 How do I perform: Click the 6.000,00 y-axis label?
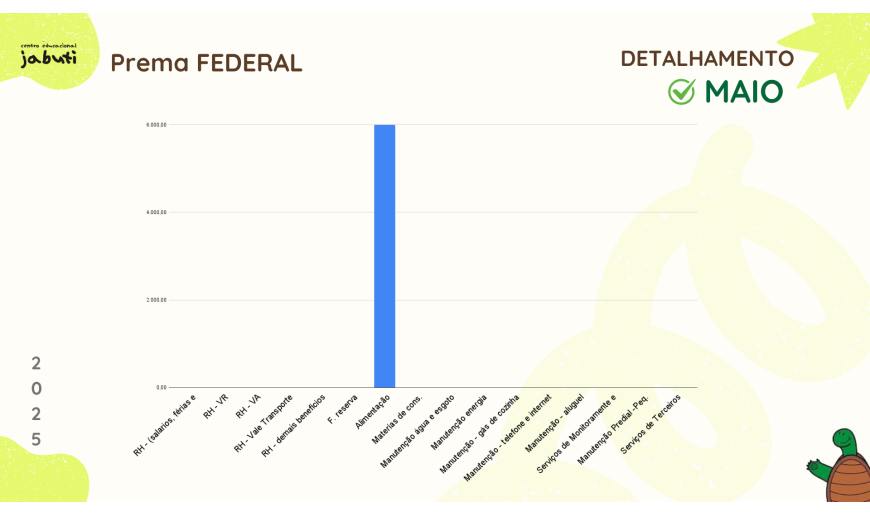(x=156, y=125)
